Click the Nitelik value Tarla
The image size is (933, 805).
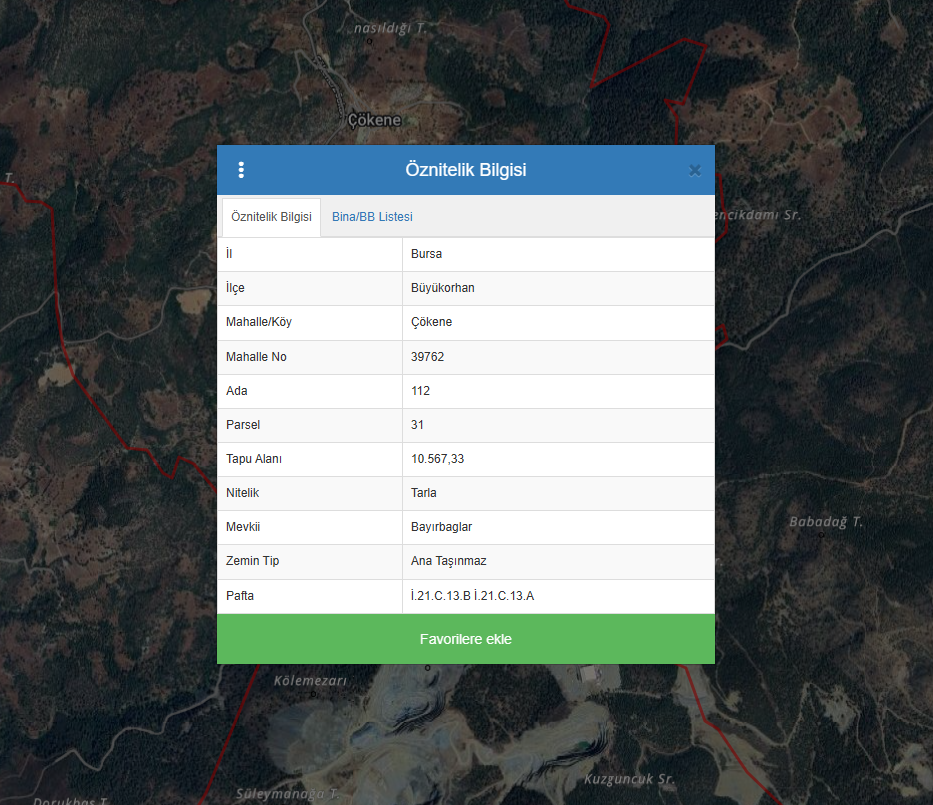(424, 493)
